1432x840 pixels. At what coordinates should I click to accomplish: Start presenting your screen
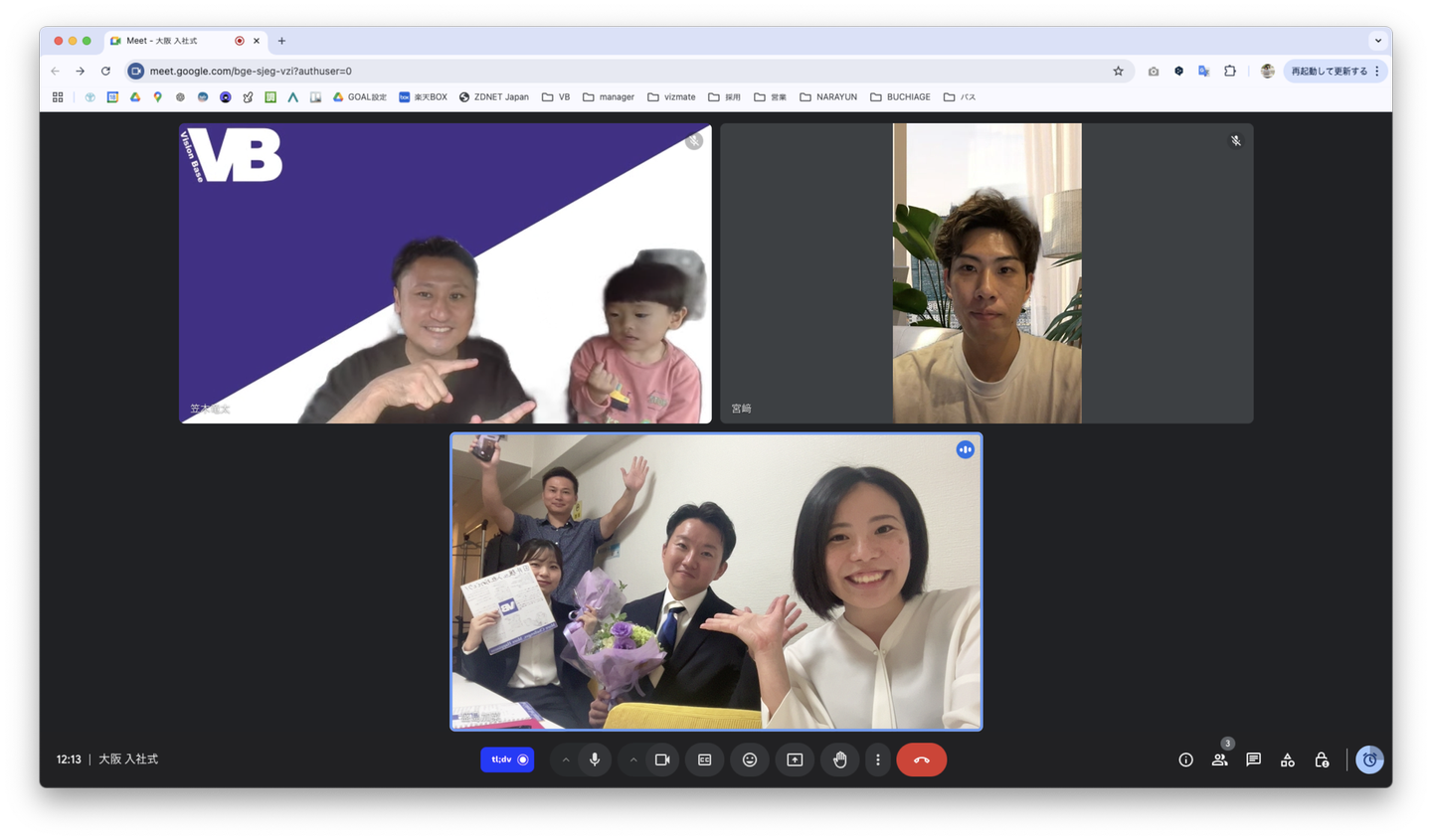(795, 759)
